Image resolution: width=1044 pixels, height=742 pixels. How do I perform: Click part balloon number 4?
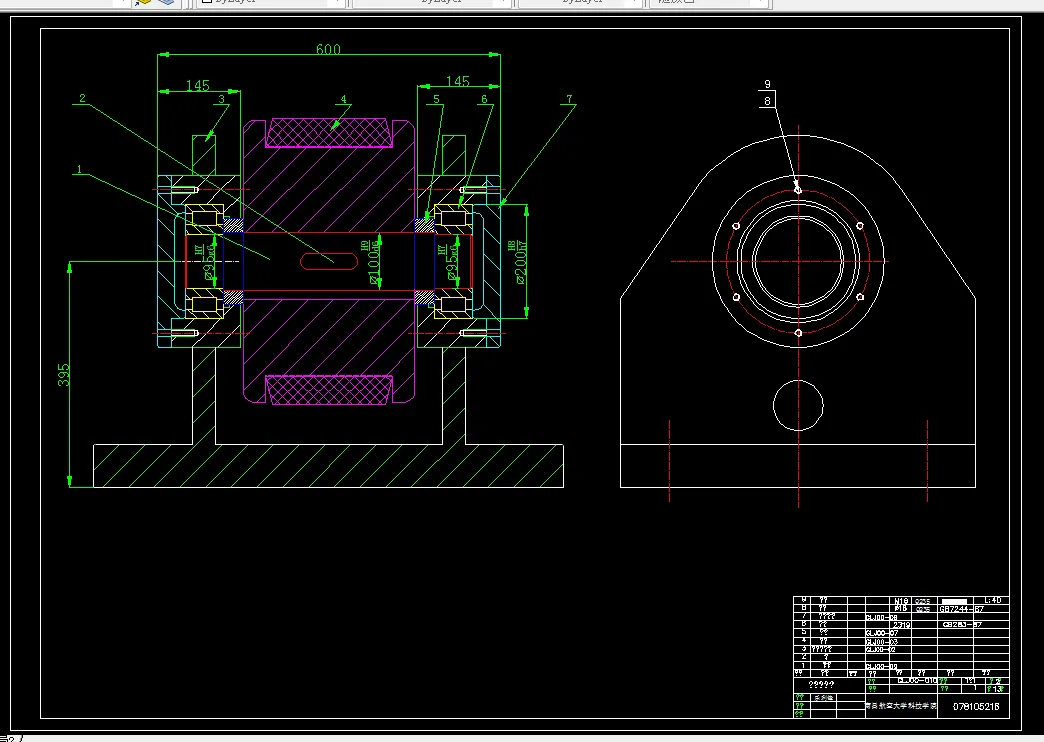coord(344,99)
